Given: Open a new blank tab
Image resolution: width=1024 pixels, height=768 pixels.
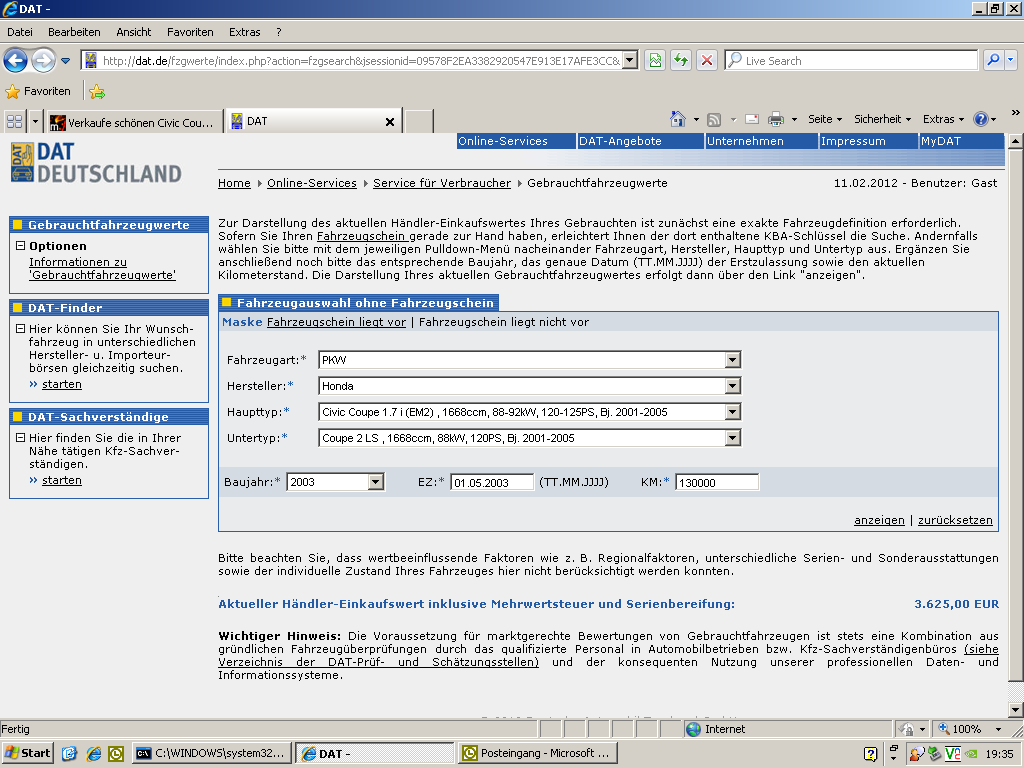Looking at the screenshot, I should pyautogui.click(x=419, y=122).
